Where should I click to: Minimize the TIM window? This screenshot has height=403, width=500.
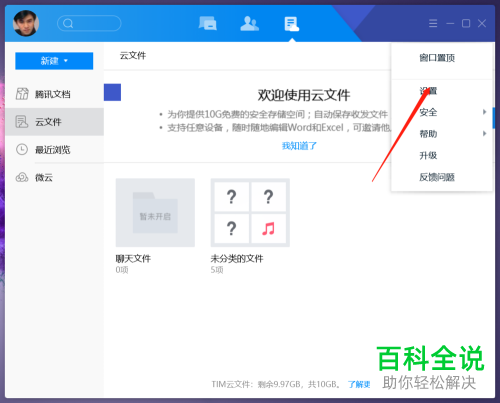pyautogui.click(x=450, y=23)
